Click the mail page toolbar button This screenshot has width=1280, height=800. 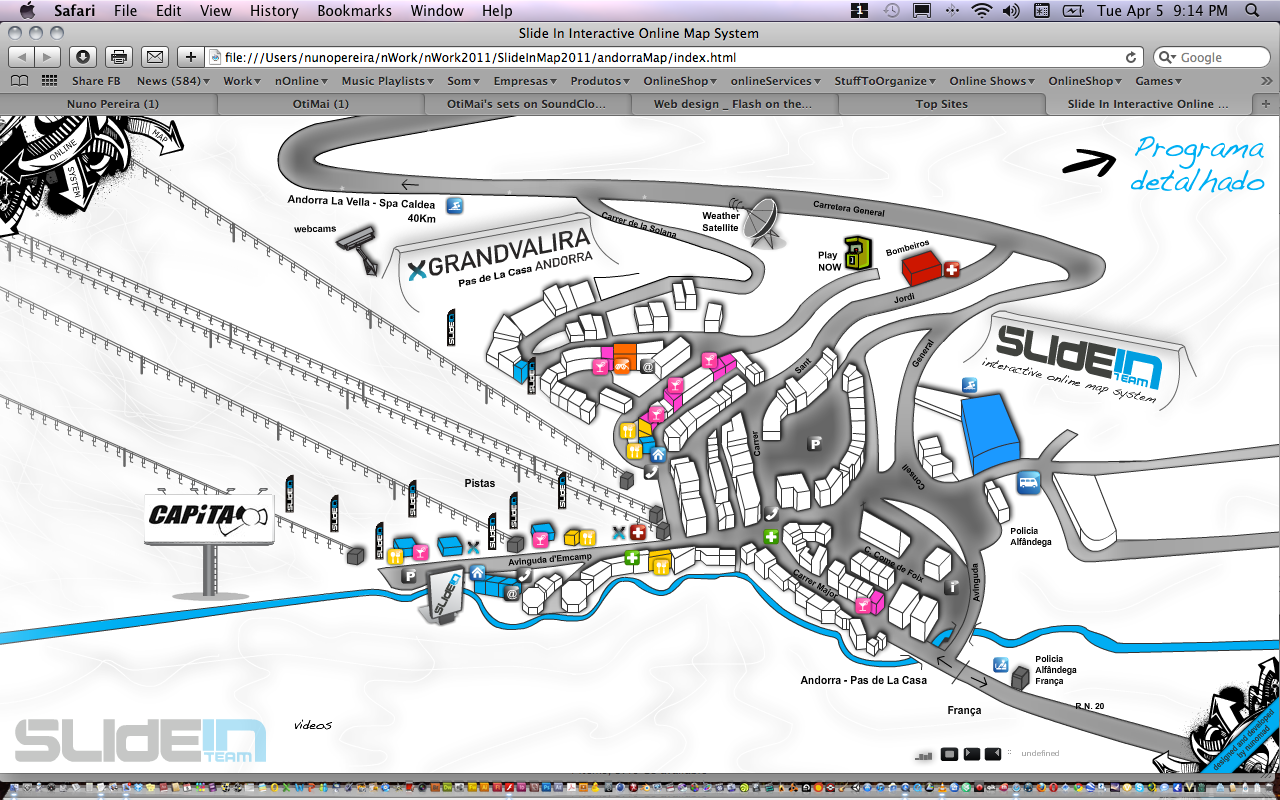[x=155, y=57]
